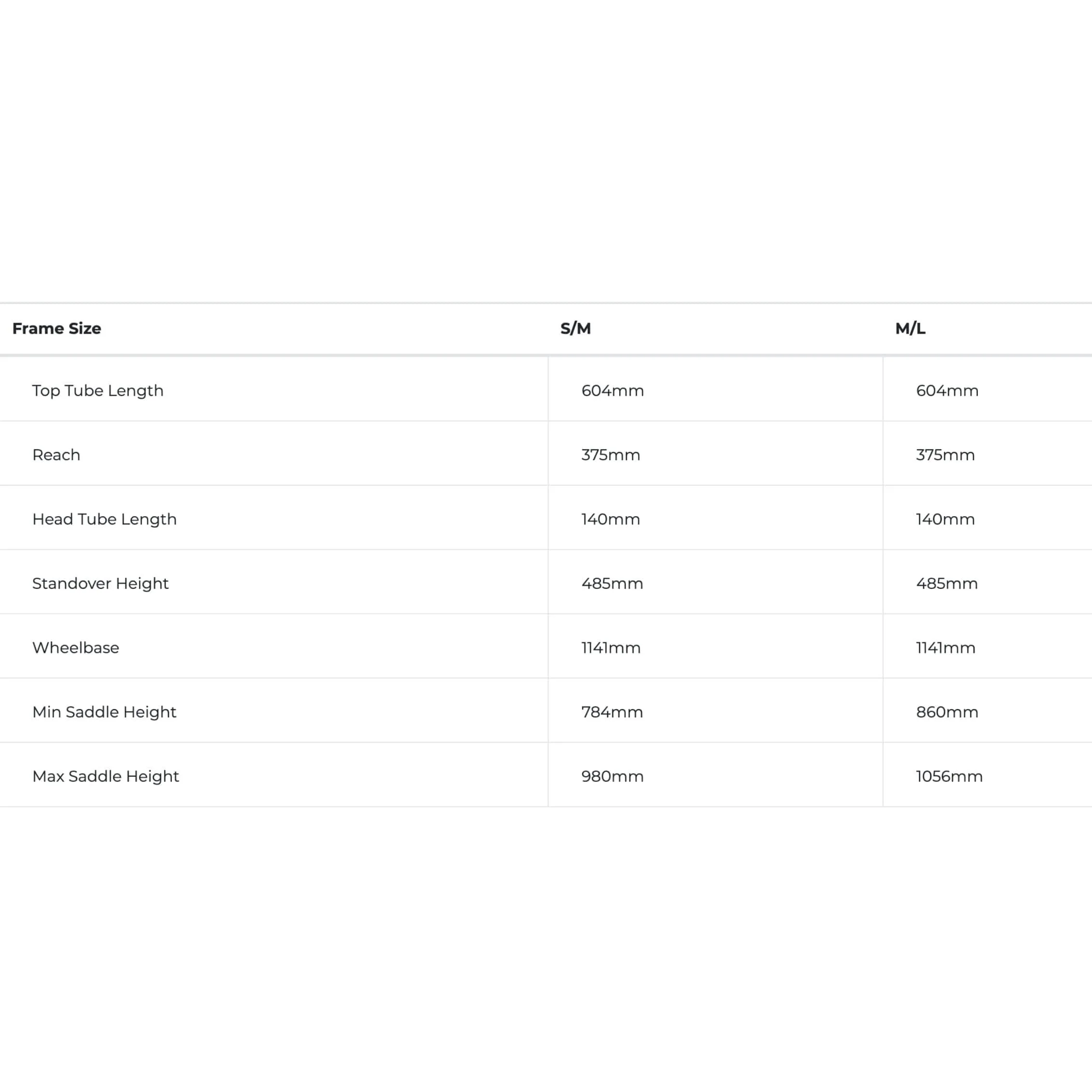Click the Top Tube Length row label
The width and height of the screenshot is (1092, 1092).
pyautogui.click(x=98, y=390)
